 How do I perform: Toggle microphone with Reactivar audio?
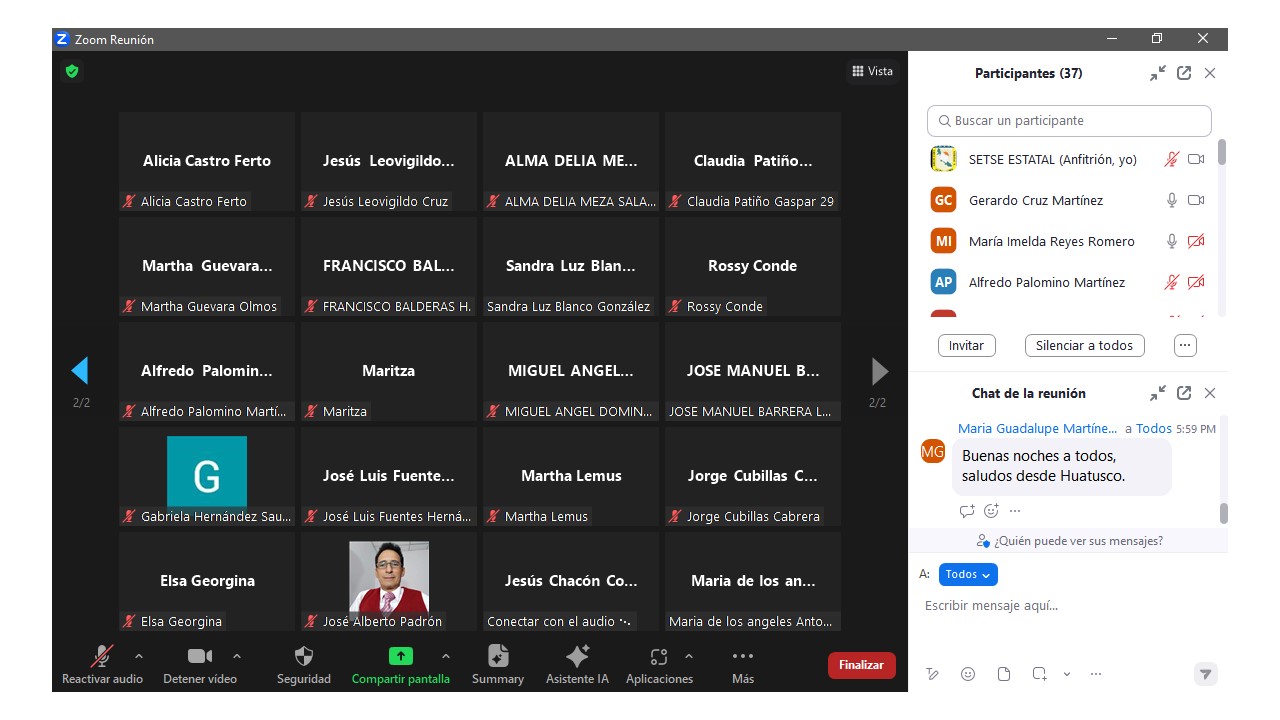coord(102,657)
